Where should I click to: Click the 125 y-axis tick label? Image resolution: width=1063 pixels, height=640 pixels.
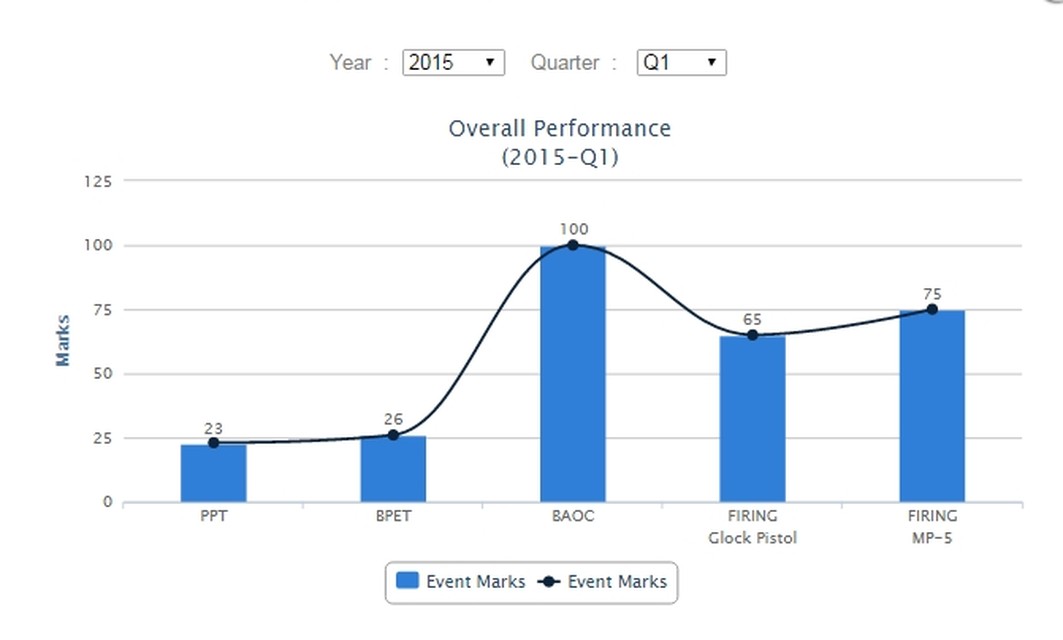(x=98, y=181)
